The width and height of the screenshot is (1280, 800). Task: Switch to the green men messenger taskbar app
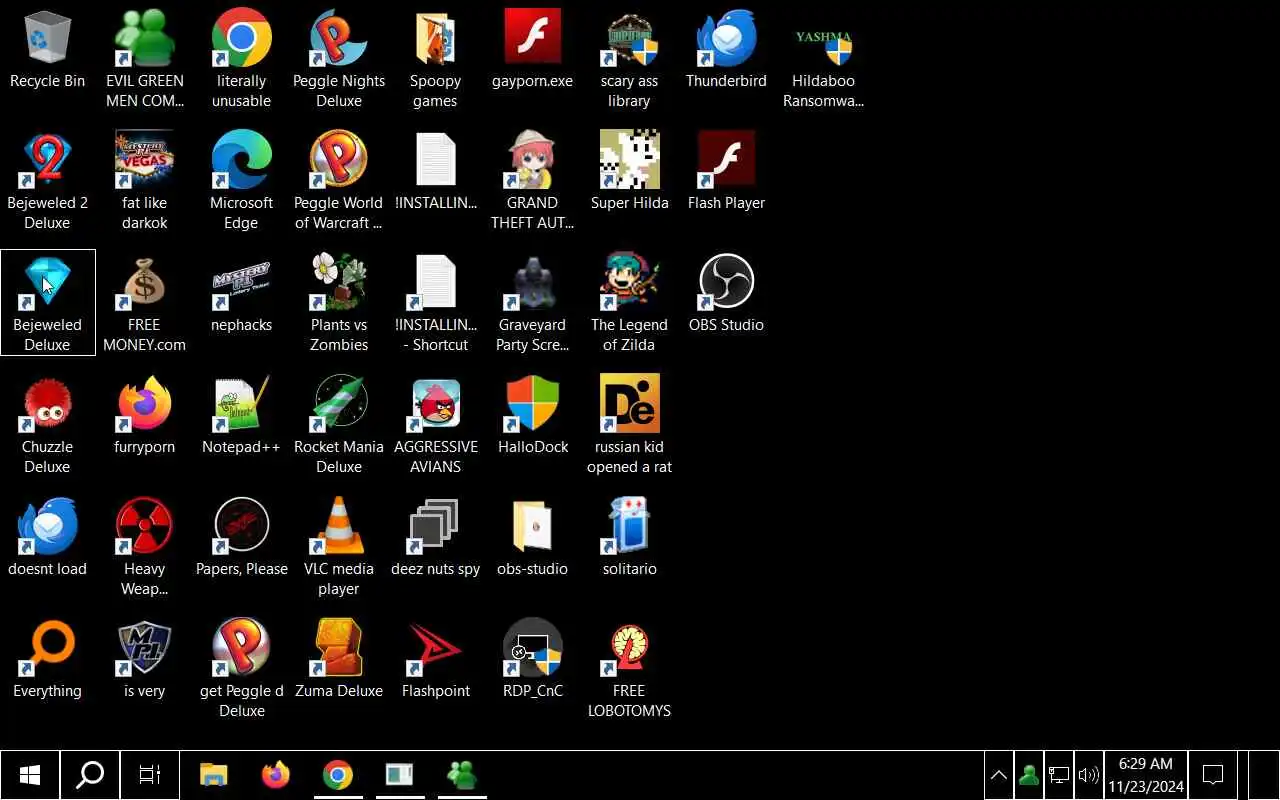pos(461,775)
